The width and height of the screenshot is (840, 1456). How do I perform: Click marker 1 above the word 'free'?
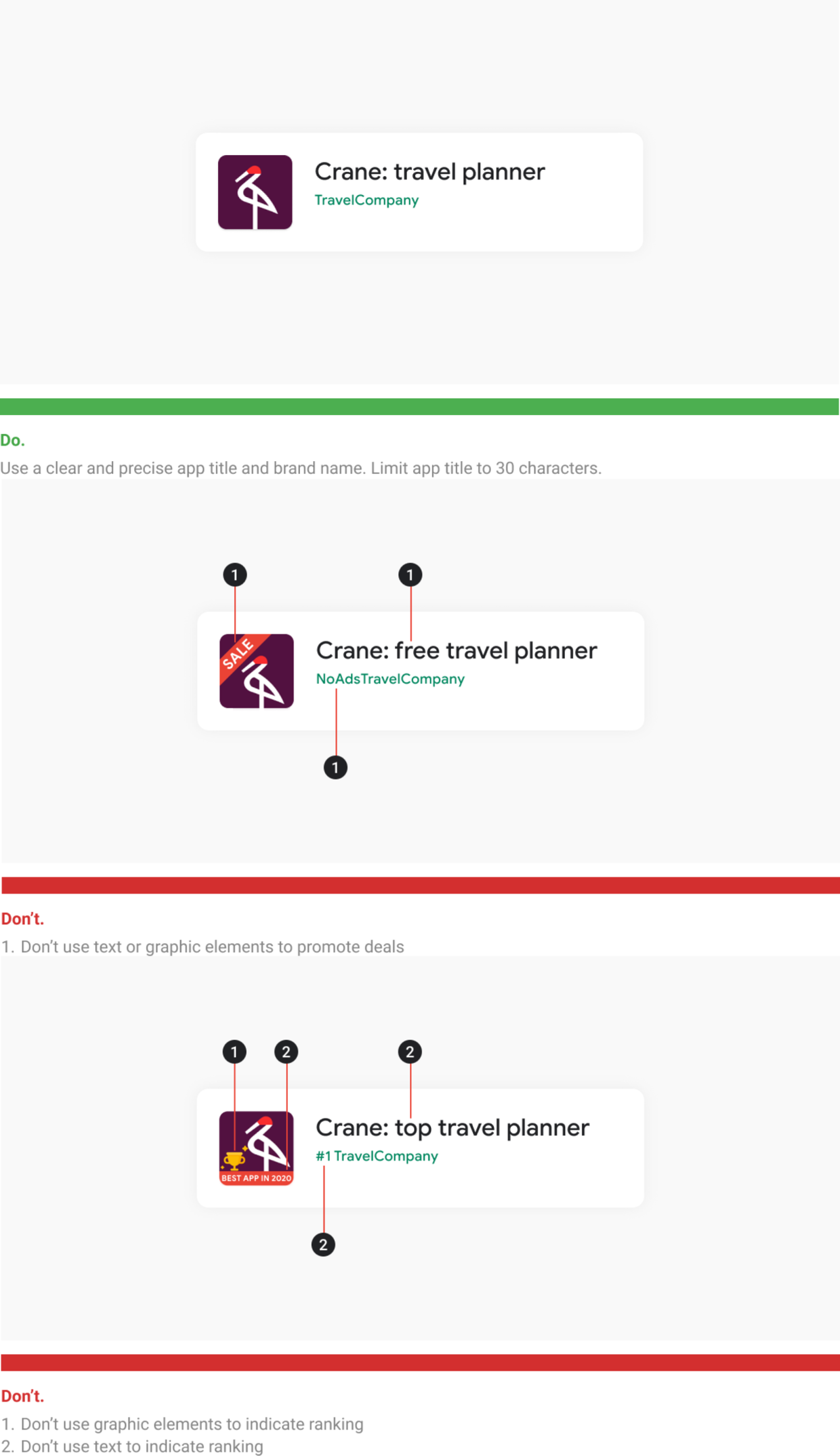pyautogui.click(x=410, y=575)
